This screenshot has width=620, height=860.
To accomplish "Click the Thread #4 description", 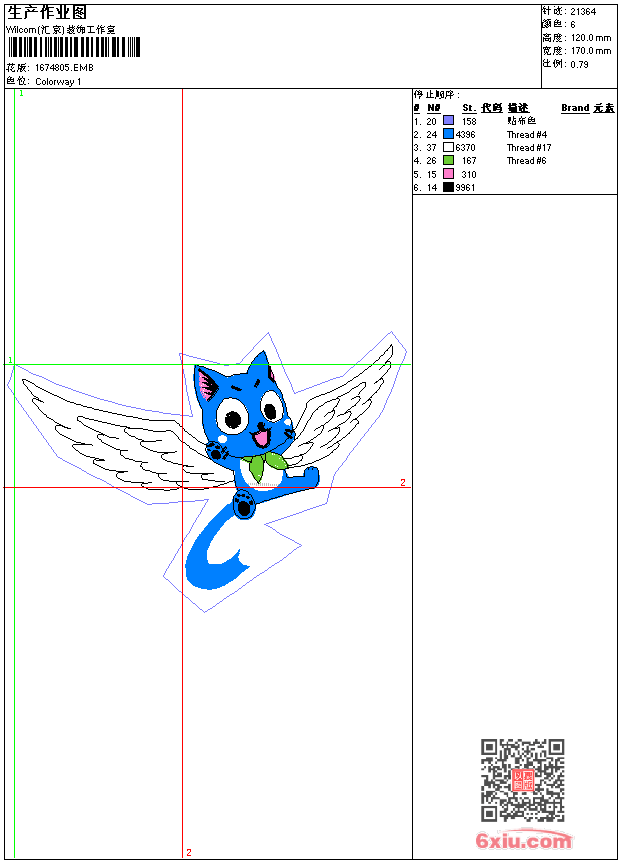I will click(x=527, y=134).
